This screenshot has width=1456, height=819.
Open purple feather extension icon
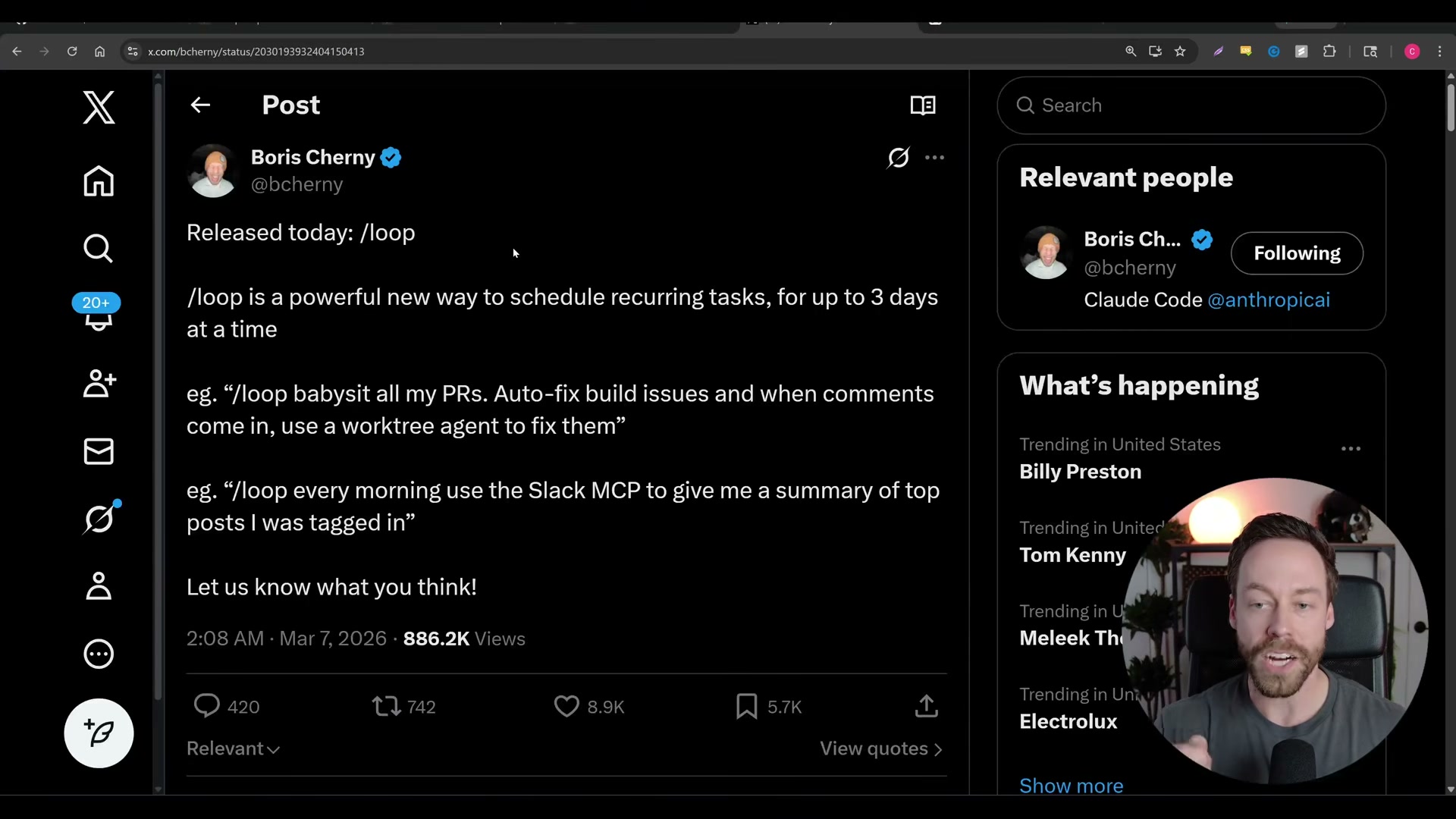coord(1219,52)
